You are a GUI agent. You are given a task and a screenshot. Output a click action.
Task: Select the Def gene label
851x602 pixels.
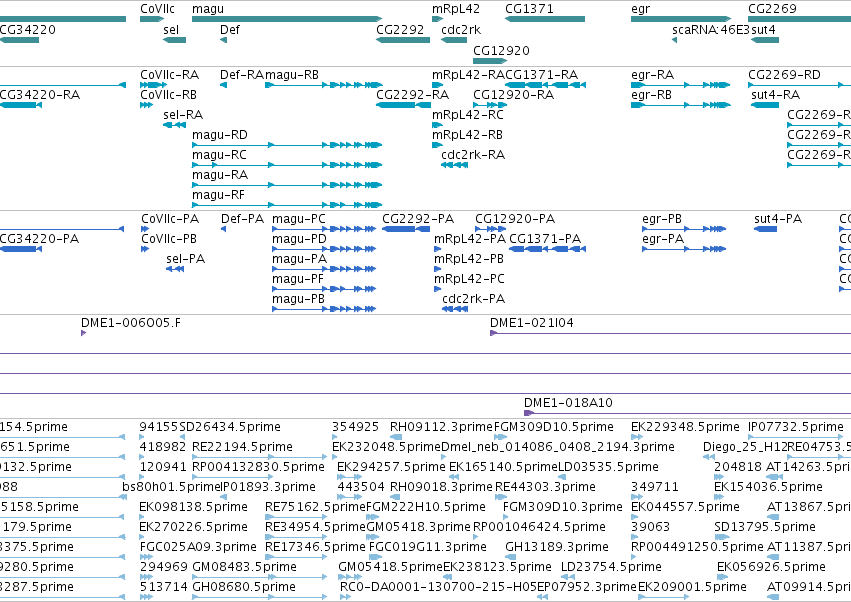(230, 29)
